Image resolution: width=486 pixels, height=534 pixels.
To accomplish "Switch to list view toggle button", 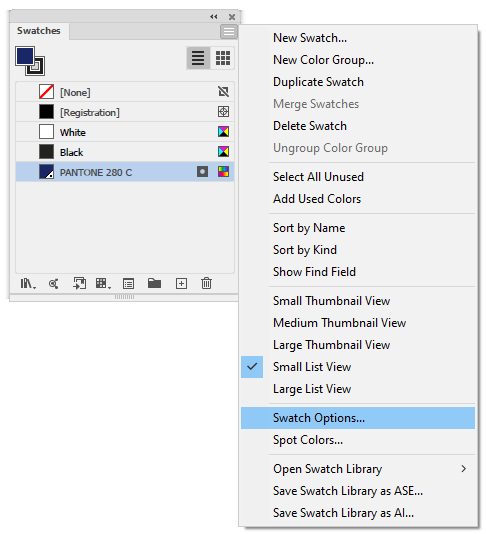I will point(198,58).
